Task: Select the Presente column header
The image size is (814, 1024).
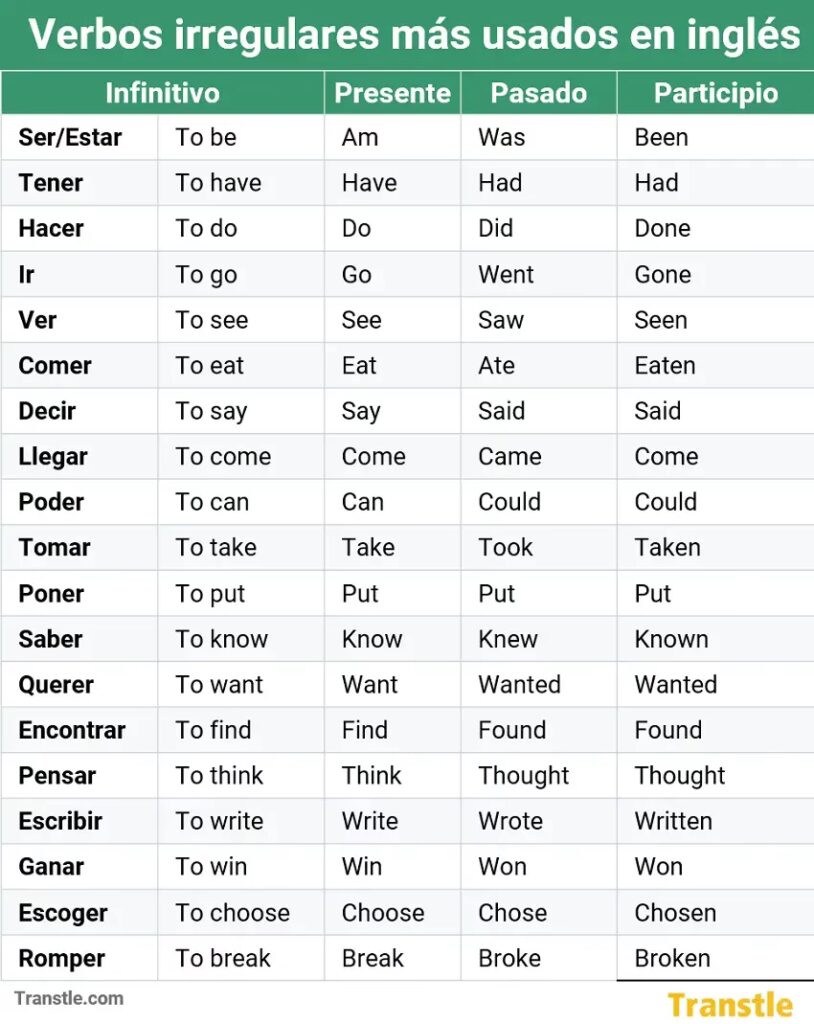Action: 392,93
